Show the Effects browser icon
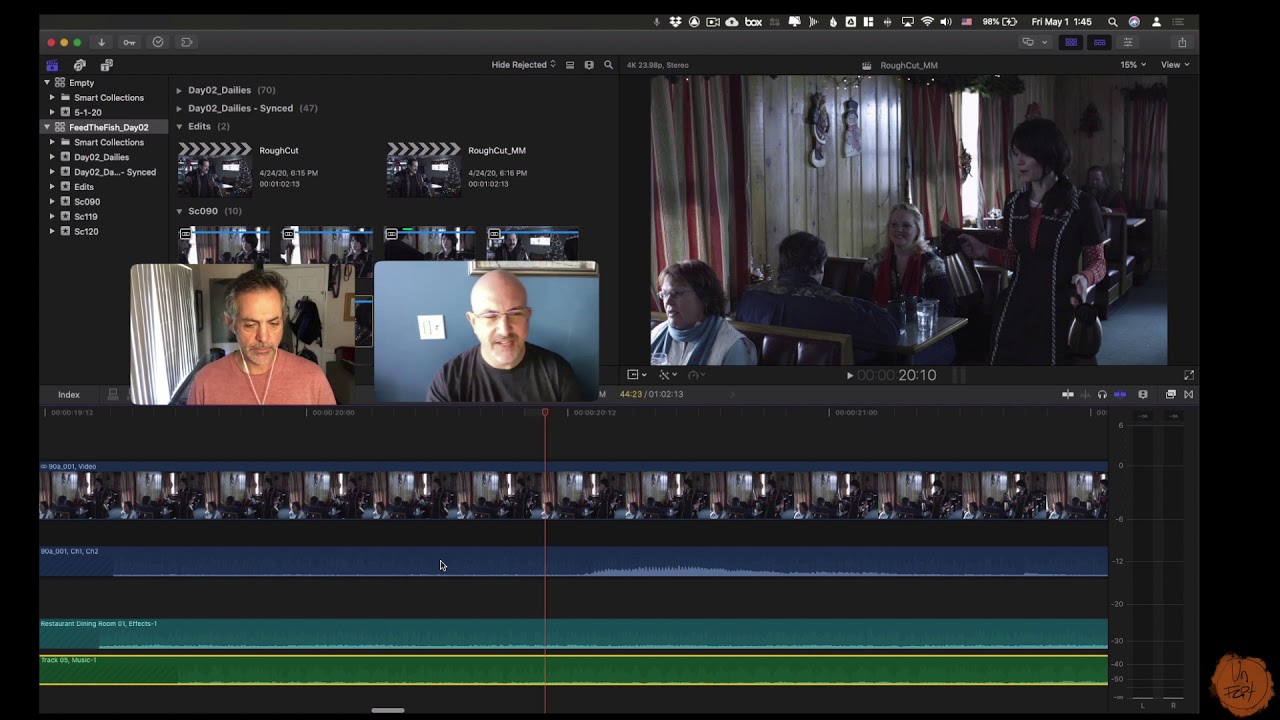This screenshot has width=1280, height=720. point(1171,394)
